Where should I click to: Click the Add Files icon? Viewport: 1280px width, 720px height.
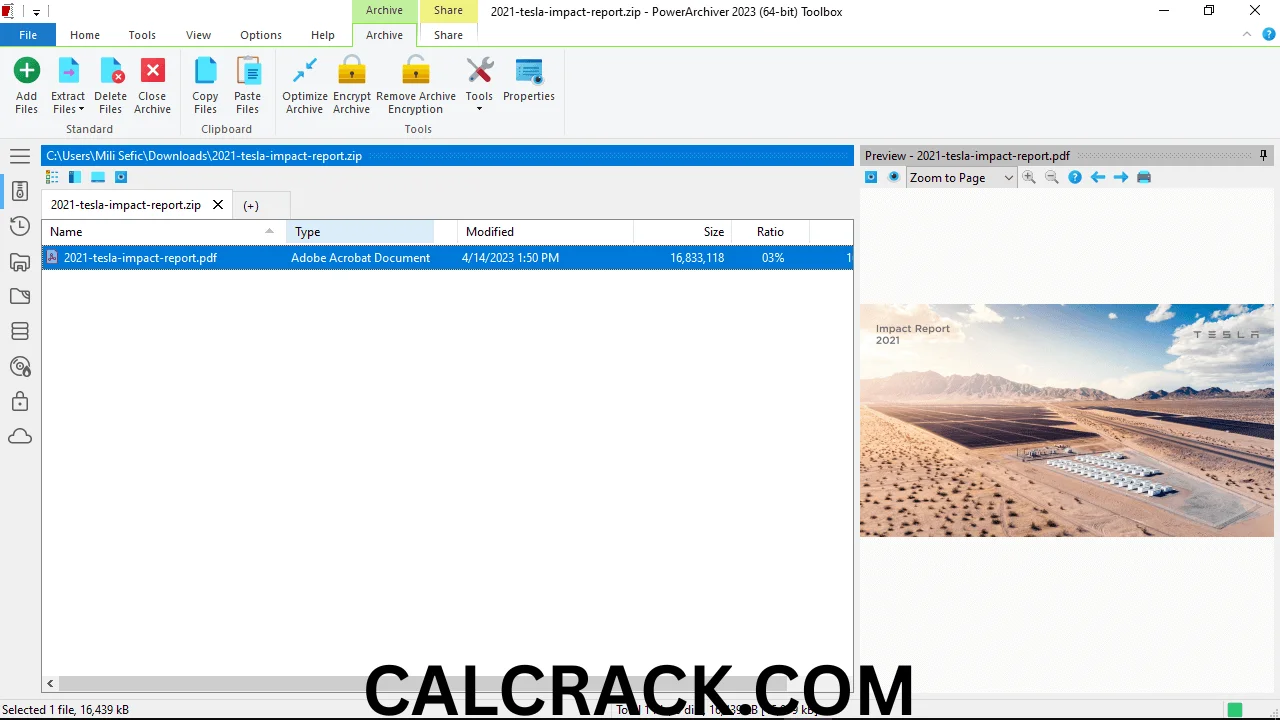tap(27, 71)
